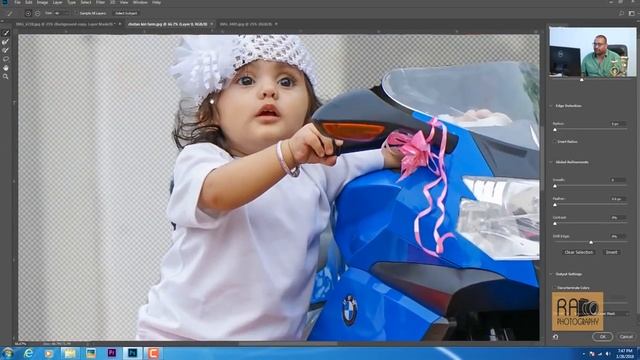
Task: Click the workspace layout icon at top right
Action: pyautogui.click(x=631, y=13)
